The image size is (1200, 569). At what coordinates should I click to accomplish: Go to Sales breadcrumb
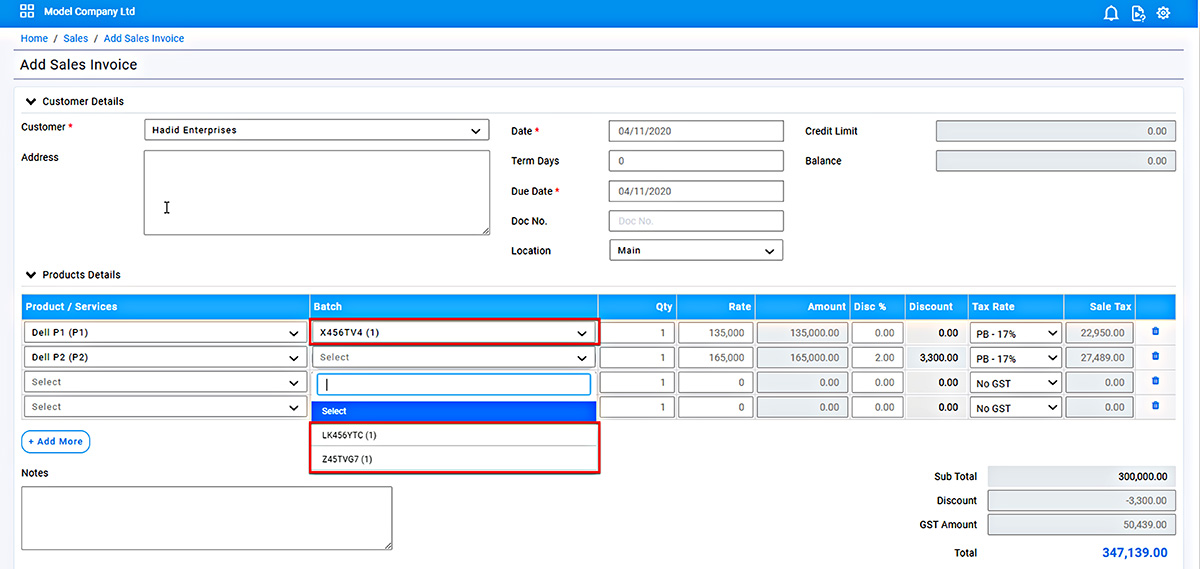click(x=76, y=38)
